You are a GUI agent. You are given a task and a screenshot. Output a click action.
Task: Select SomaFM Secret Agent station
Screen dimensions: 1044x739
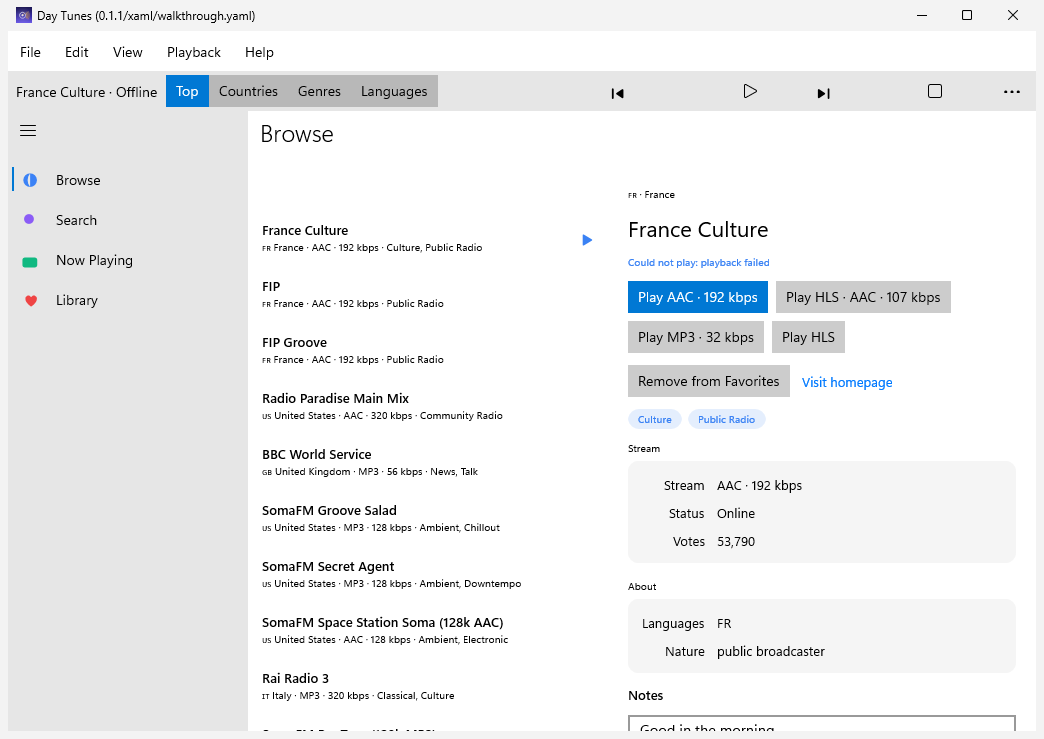pos(426,574)
